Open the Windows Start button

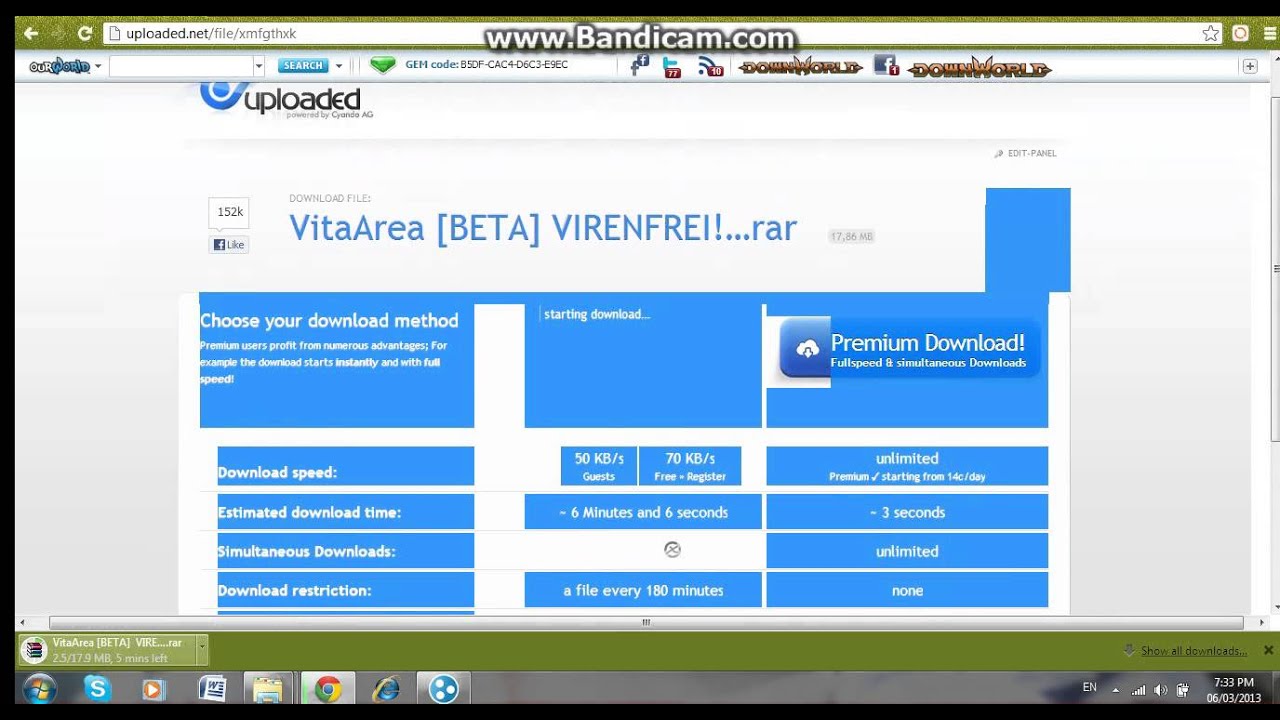pos(39,689)
